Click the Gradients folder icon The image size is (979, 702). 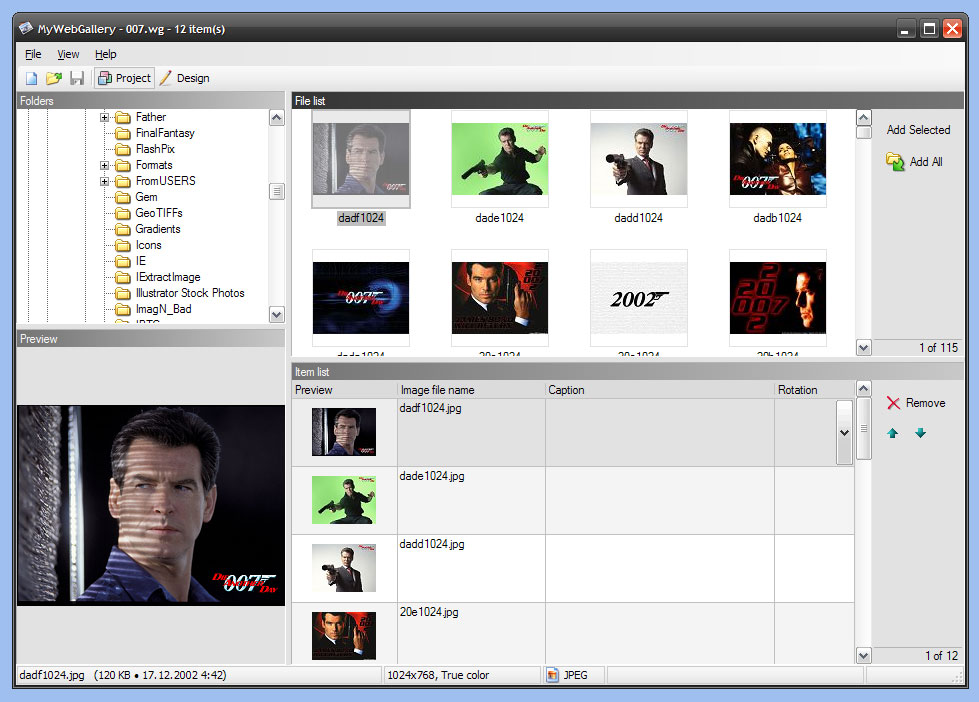point(123,229)
